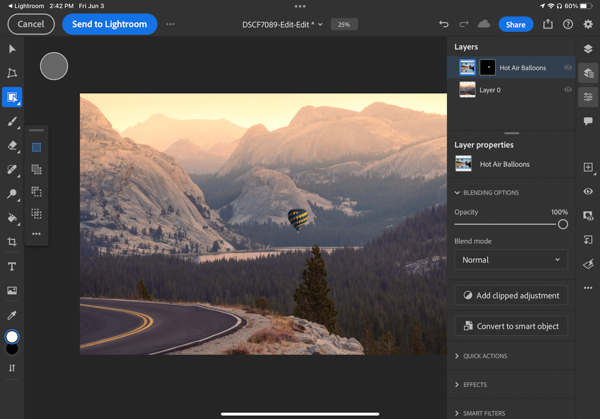This screenshot has height=419, width=600.
Task: Open more options next to Send to Lightroom
Action: [x=170, y=24]
